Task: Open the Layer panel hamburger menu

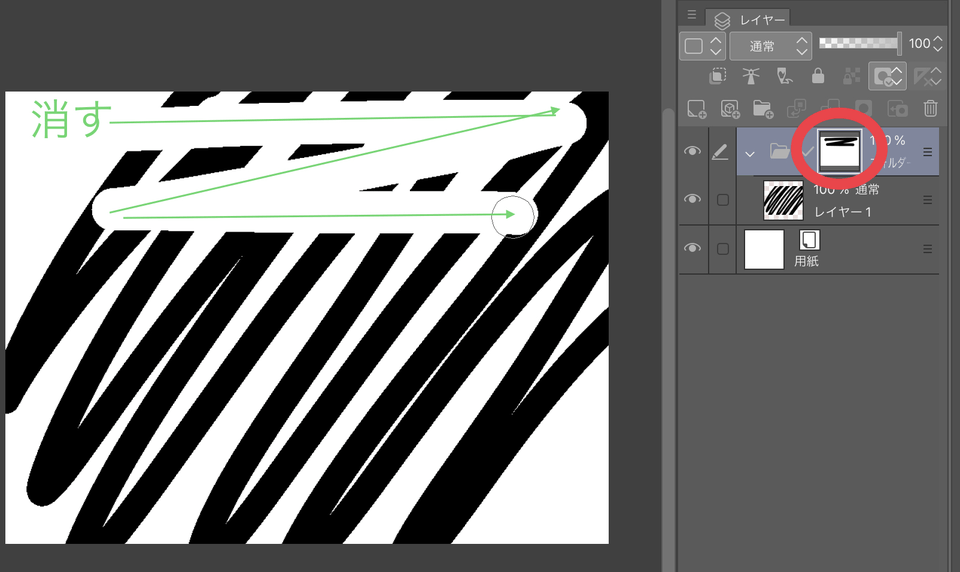Action: [692, 15]
